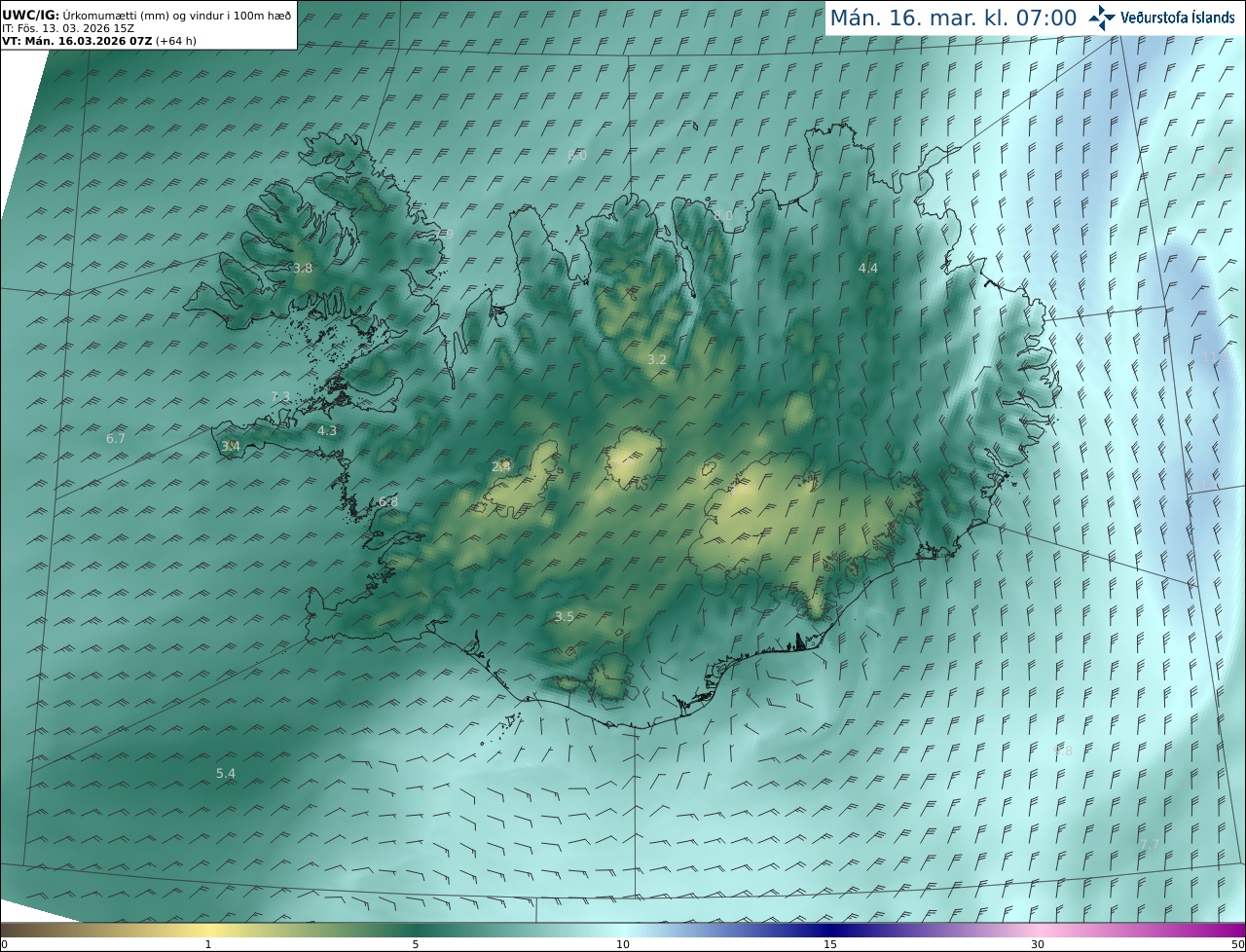Click the 3.4 value at Snæfellsnes tip

coord(231,446)
